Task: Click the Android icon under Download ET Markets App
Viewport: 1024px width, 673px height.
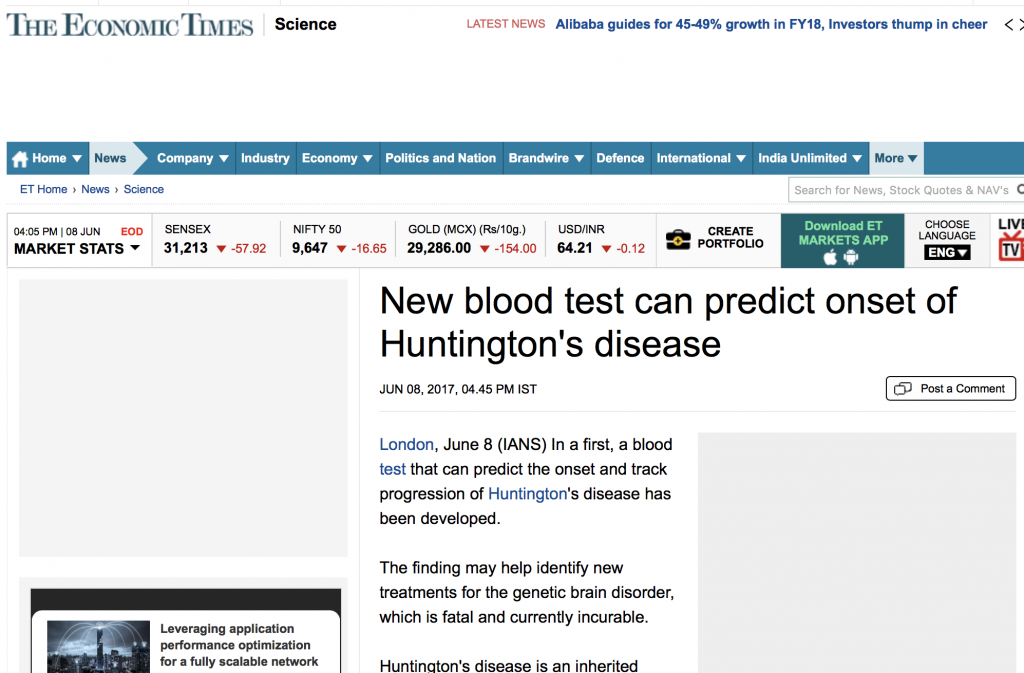Action: 852,256
